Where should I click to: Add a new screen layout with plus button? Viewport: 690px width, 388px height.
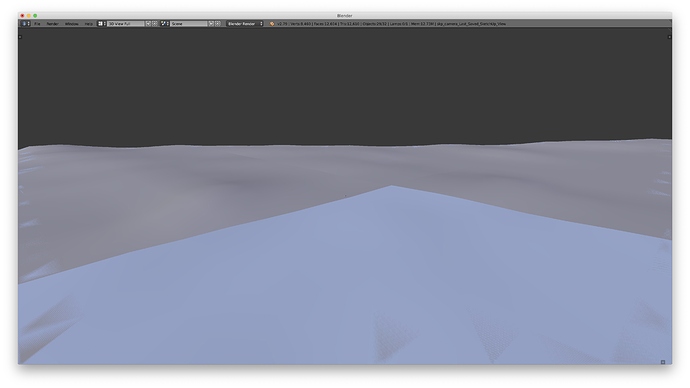click(x=148, y=24)
